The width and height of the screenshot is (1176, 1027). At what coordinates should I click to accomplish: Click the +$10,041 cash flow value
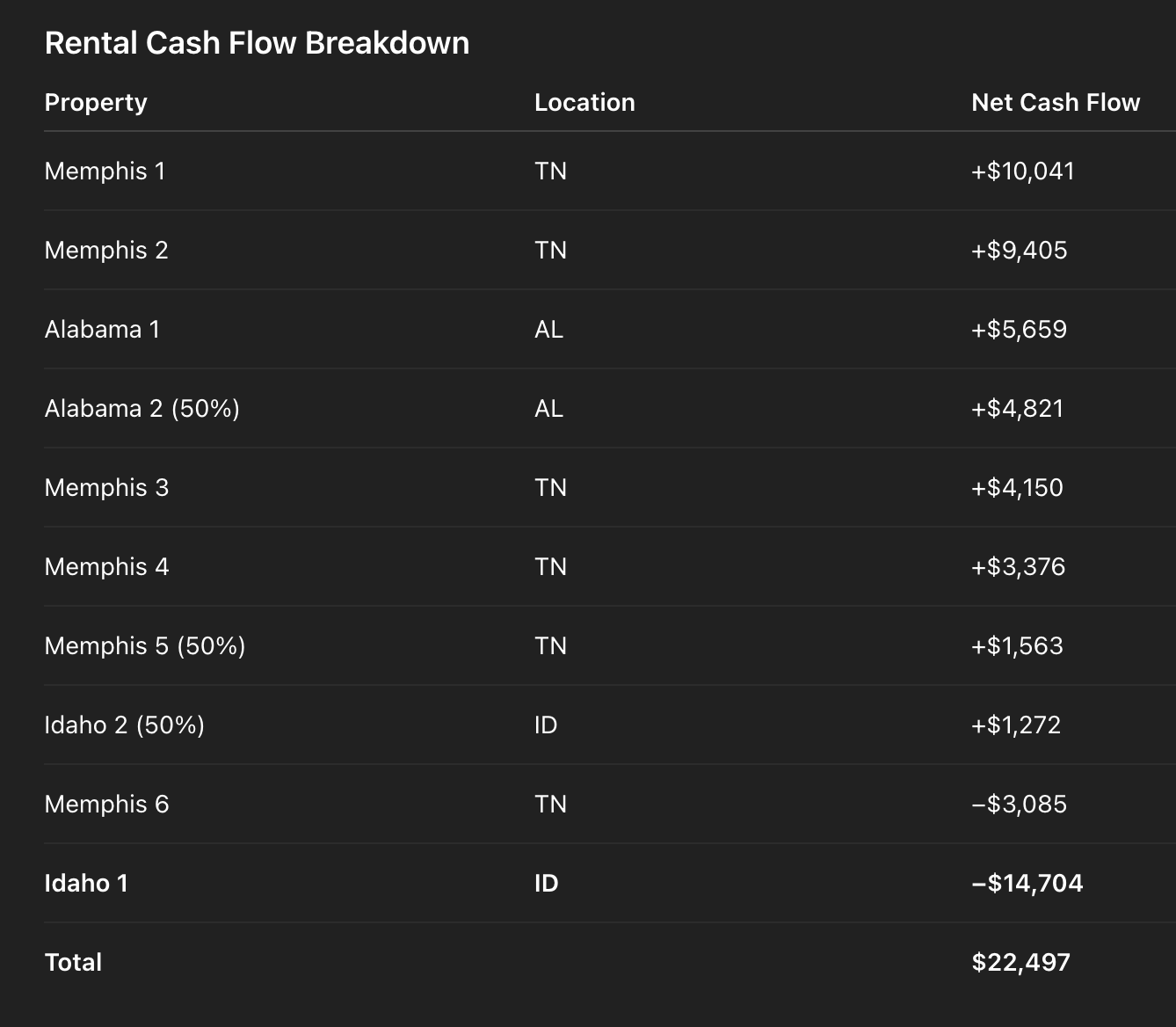tap(1022, 171)
